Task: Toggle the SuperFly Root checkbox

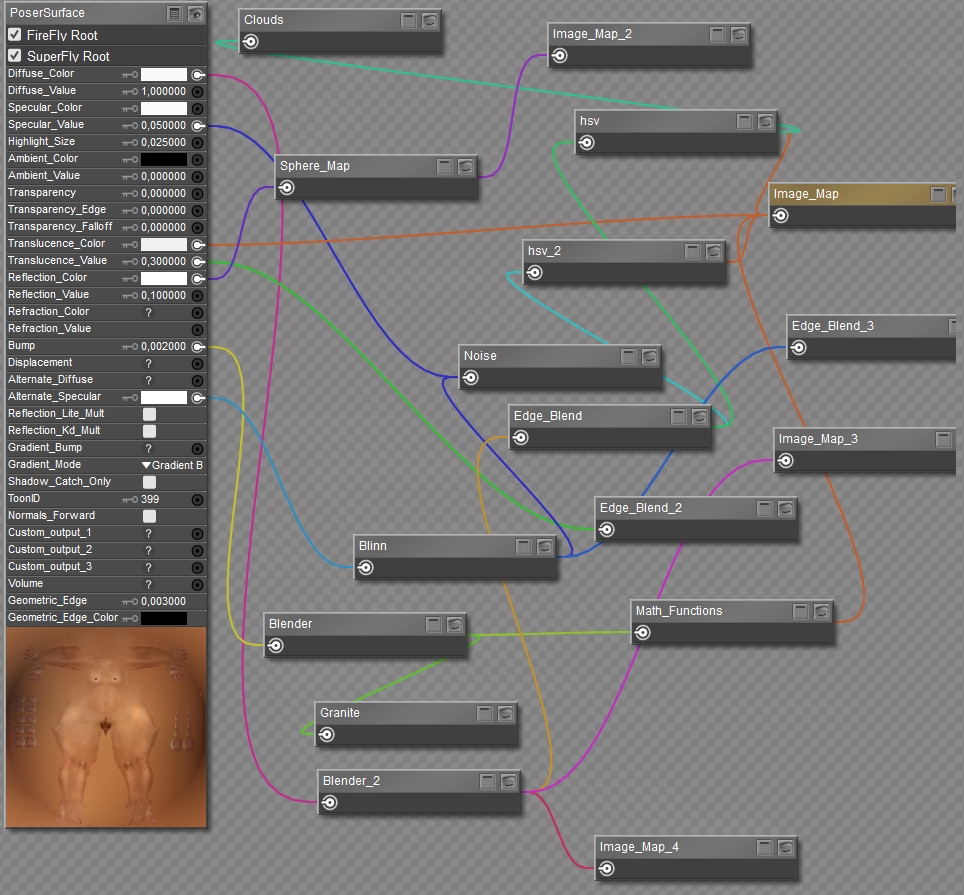Action: pyautogui.click(x=15, y=55)
